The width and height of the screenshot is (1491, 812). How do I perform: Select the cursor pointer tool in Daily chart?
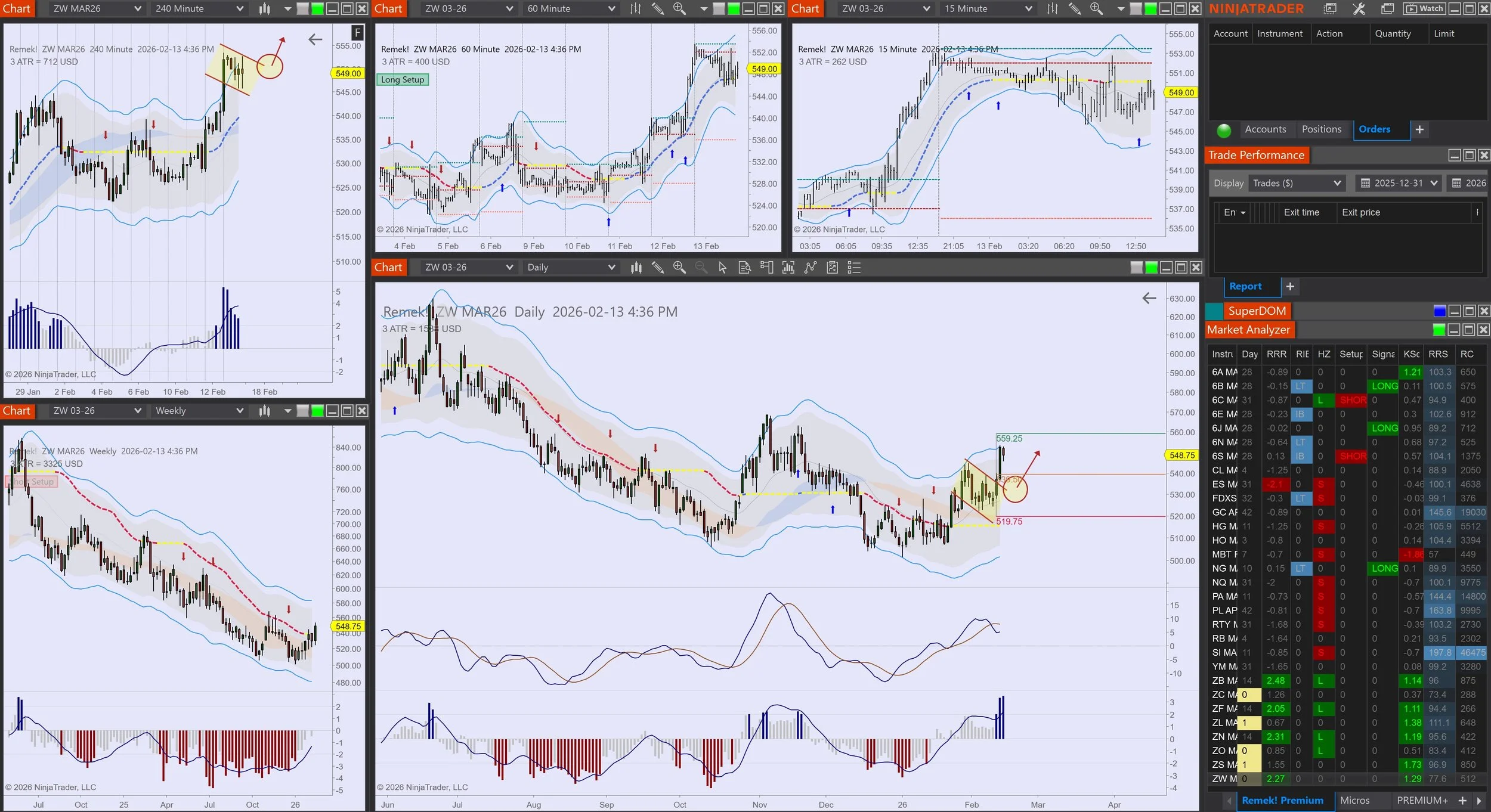722,268
